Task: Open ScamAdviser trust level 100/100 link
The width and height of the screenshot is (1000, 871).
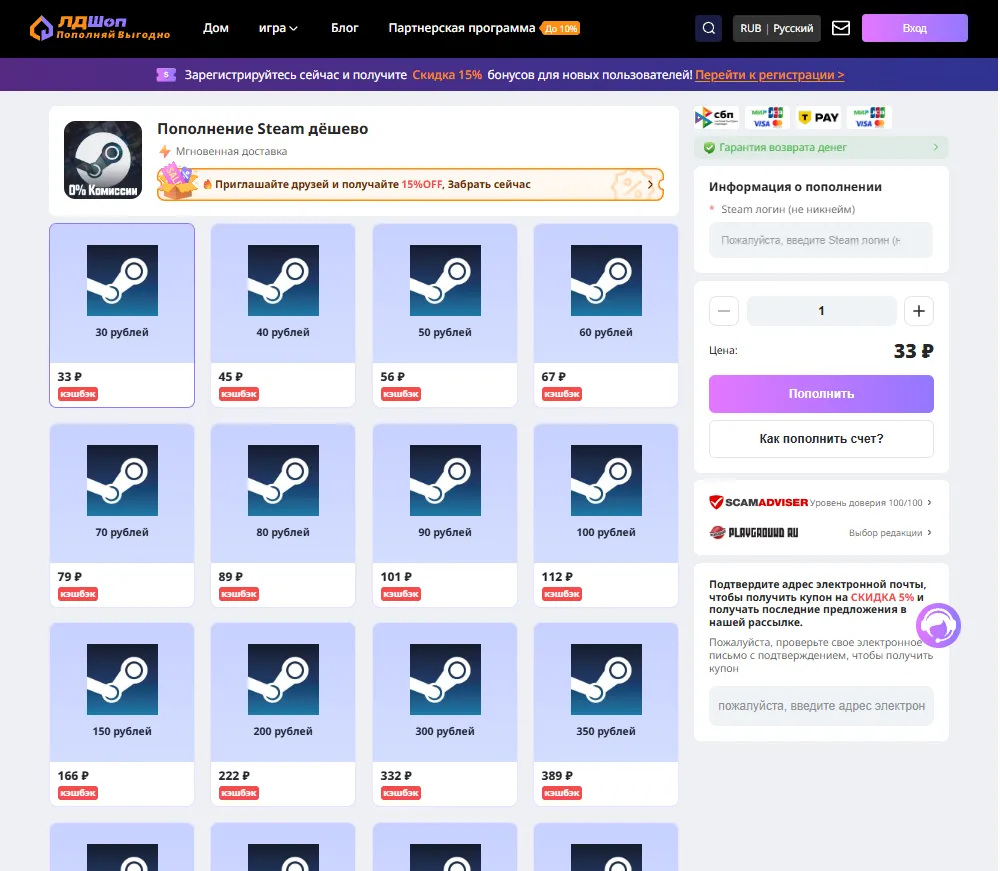Action: pyautogui.click(x=870, y=503)
